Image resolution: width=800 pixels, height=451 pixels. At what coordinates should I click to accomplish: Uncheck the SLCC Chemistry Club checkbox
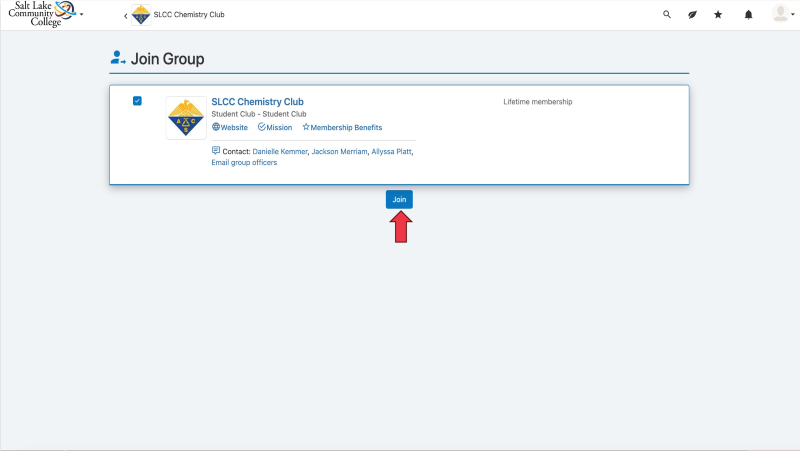(x=137, y=101)
